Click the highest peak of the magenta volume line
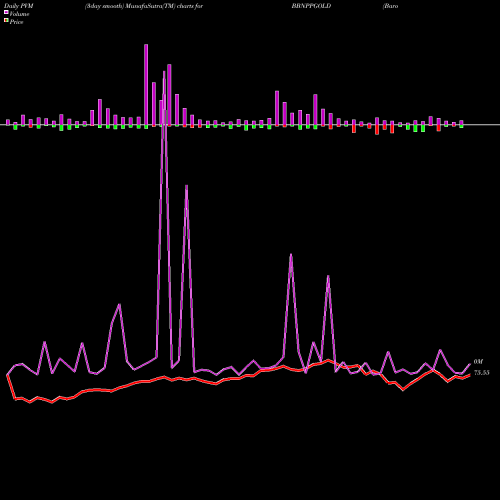Image resolution: width=500 pixels, height=500 pixels. [164, 72]
